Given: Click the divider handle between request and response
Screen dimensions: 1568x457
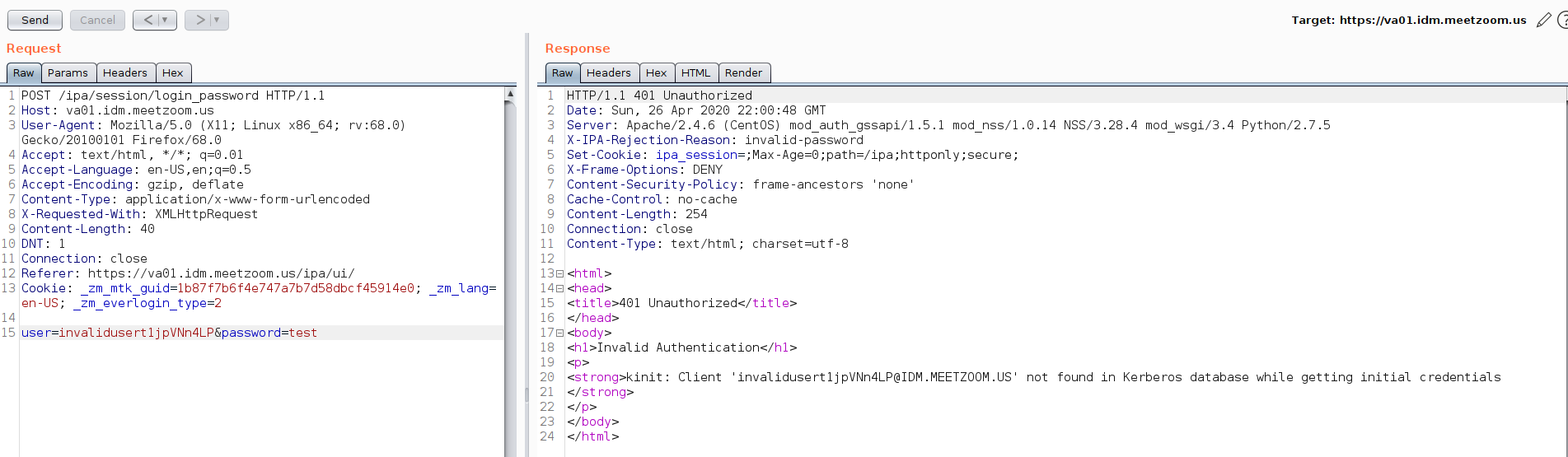Looking at the screenshot, I should coord(527,394).
